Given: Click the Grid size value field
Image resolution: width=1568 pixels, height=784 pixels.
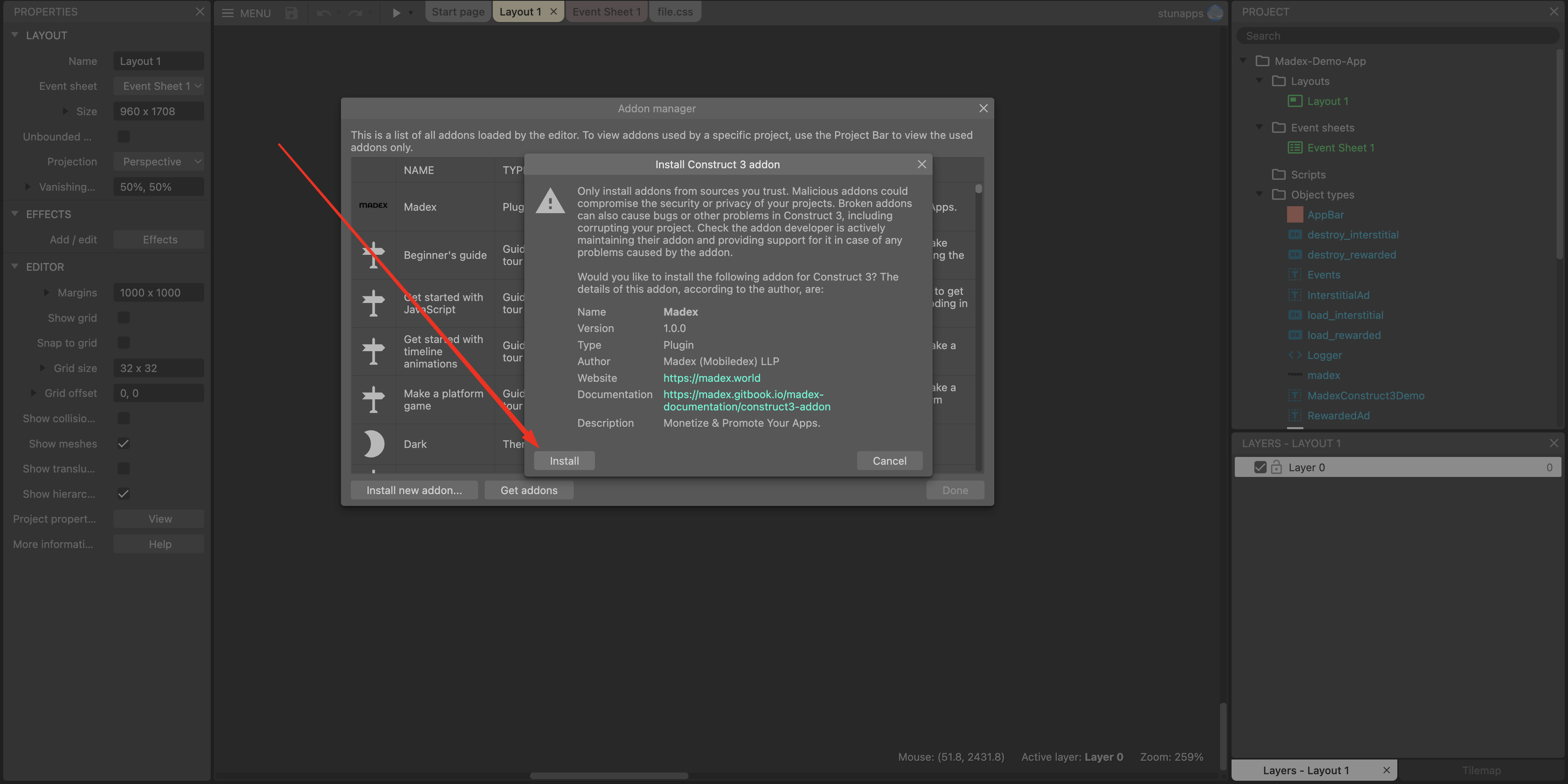Looking at the screenshot, I should [x=159, y=367].
